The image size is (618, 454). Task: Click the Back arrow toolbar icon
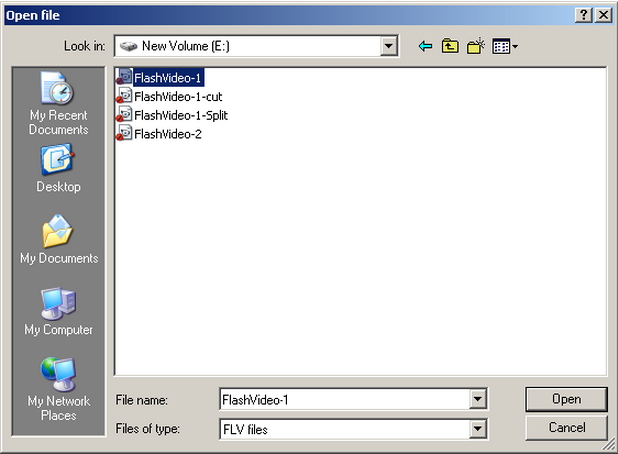[425, 46]
